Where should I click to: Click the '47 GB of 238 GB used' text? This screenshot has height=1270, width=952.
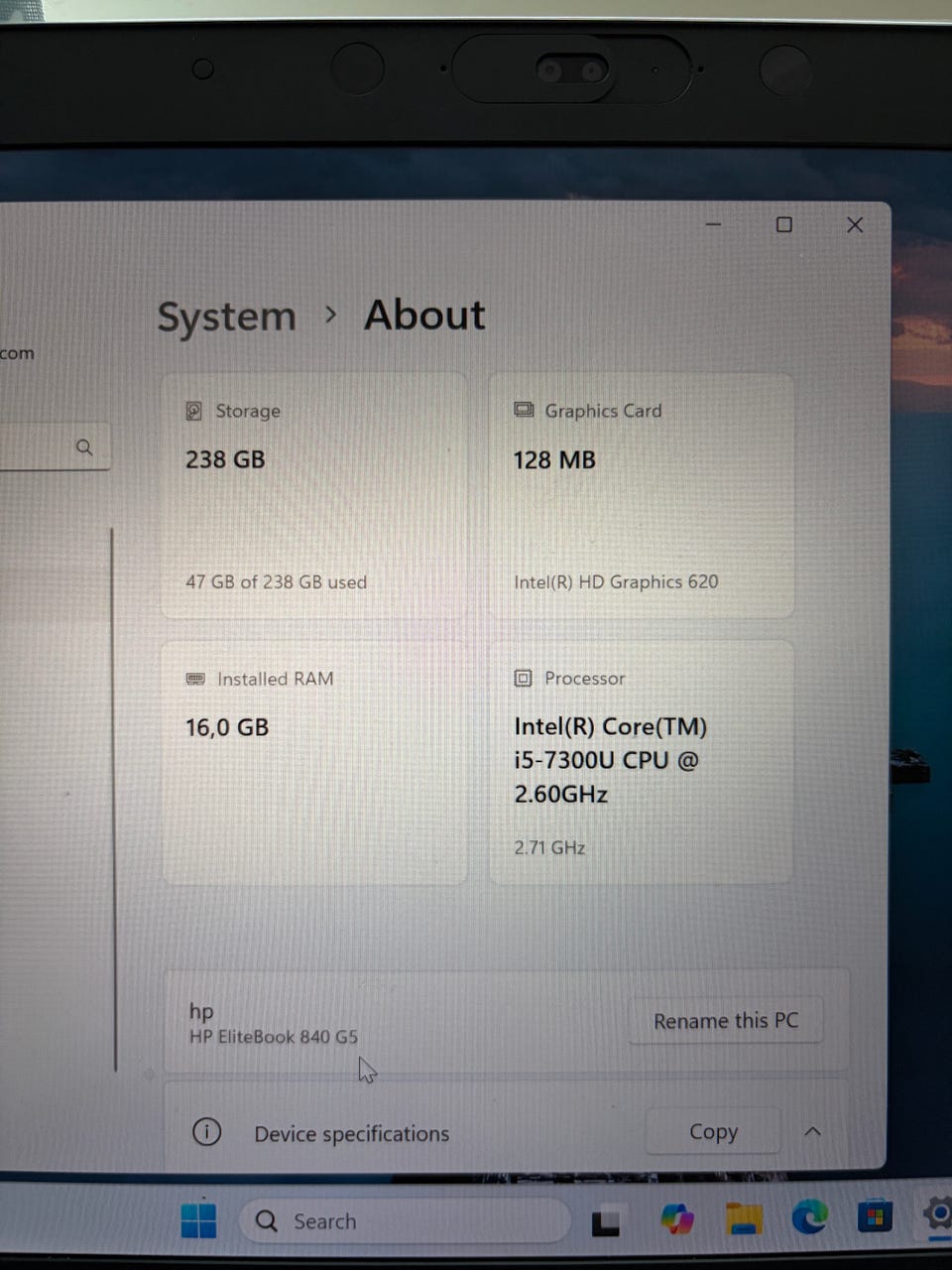277,582
